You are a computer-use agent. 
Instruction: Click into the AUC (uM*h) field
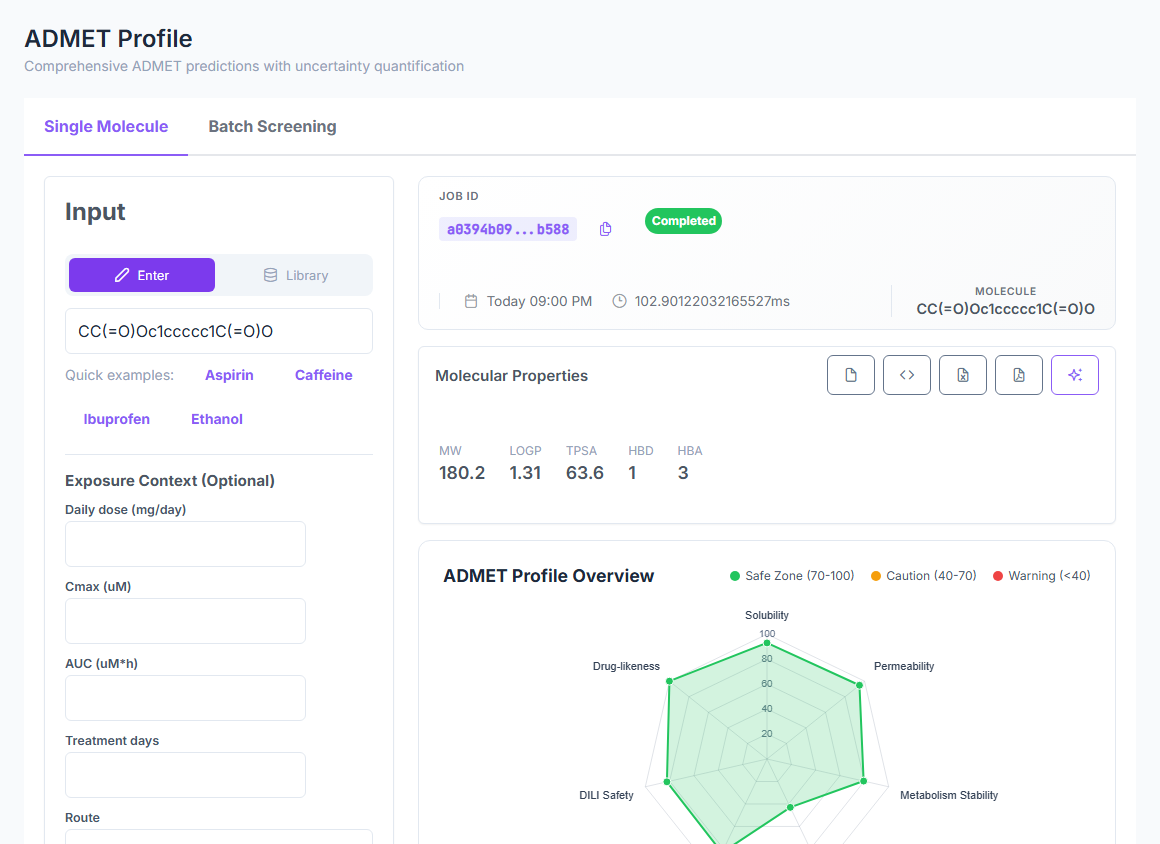185,698
